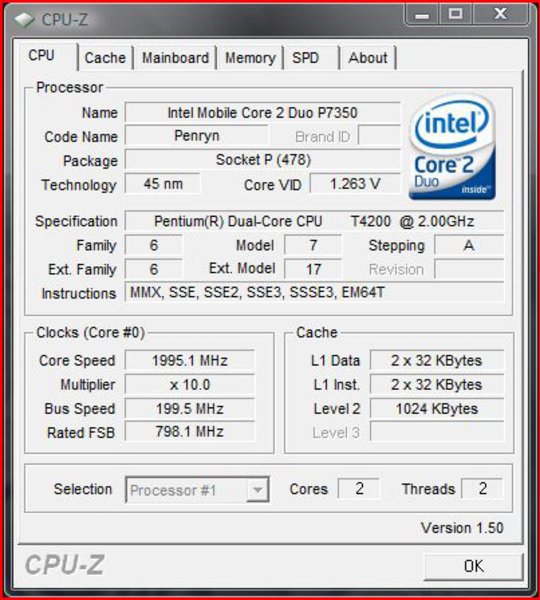This screenshot has width=540, height=600.
Task: Click the OK button
Action: pyautogui.click(x=473, y=566)
